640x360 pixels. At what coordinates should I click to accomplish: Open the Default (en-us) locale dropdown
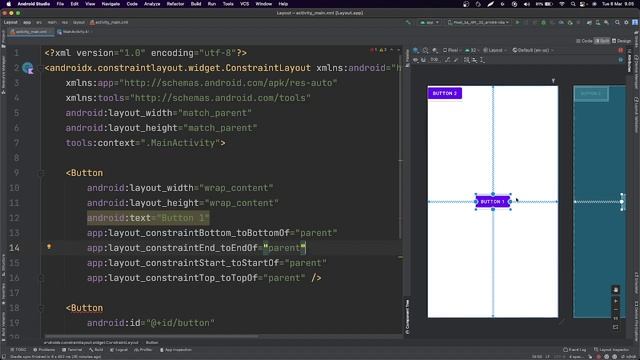(x=533, y=50)
